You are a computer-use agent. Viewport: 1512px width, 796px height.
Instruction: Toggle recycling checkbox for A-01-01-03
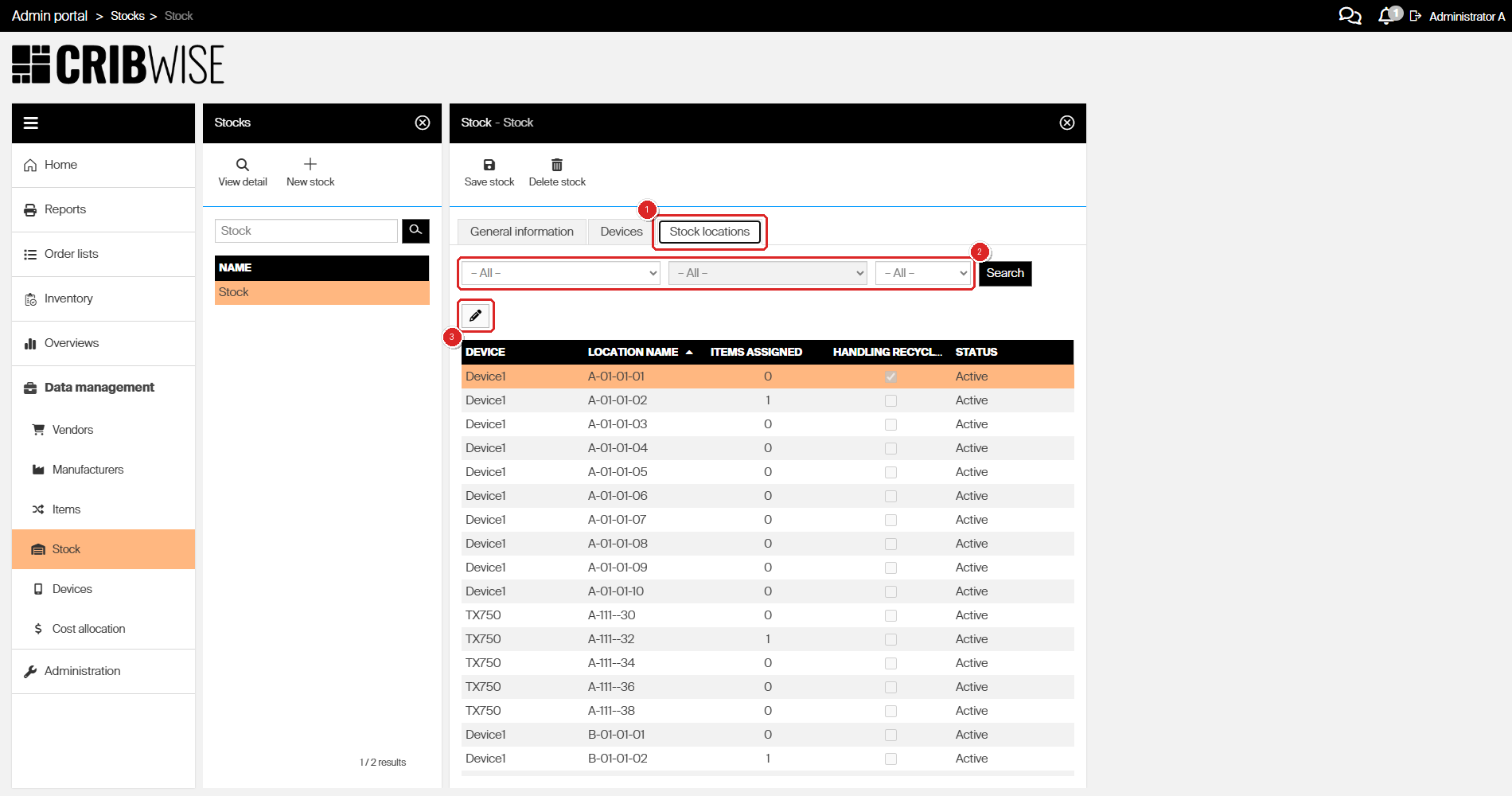pyautogui.click(x=890, y=424)
